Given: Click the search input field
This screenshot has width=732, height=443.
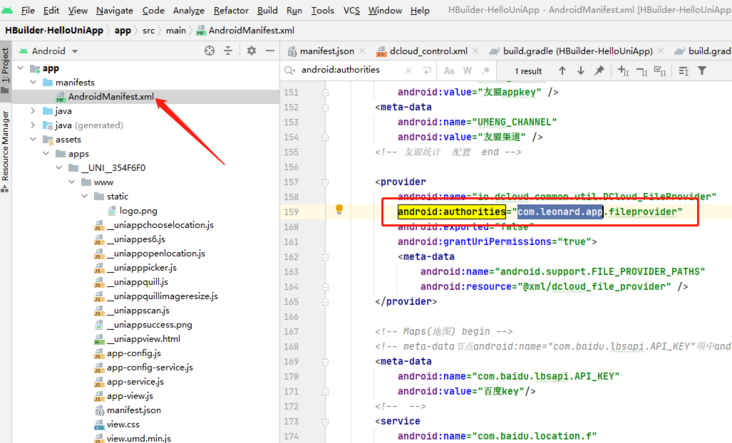Looking at the screenshot, I should point(350,70).
